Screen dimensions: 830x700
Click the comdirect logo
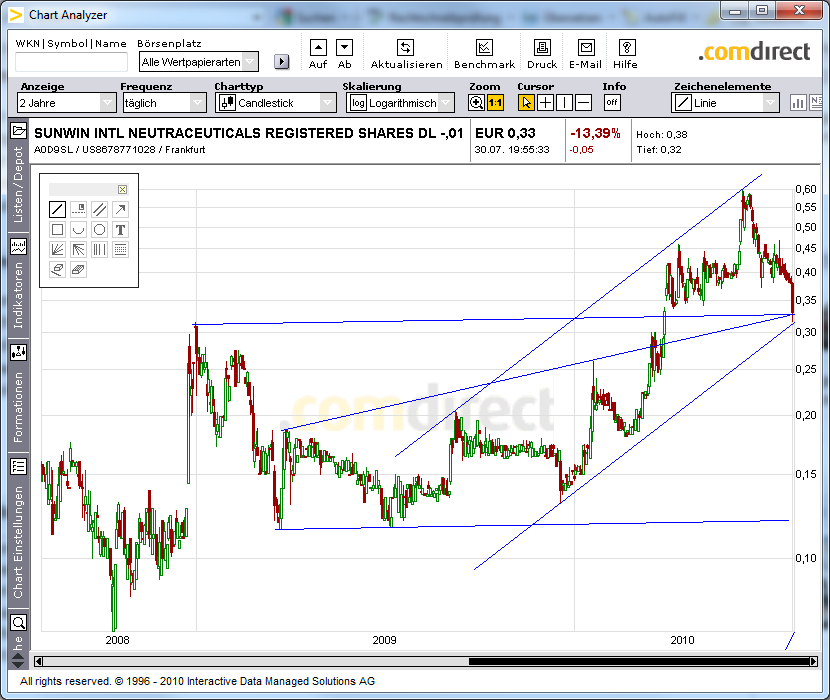754,52
